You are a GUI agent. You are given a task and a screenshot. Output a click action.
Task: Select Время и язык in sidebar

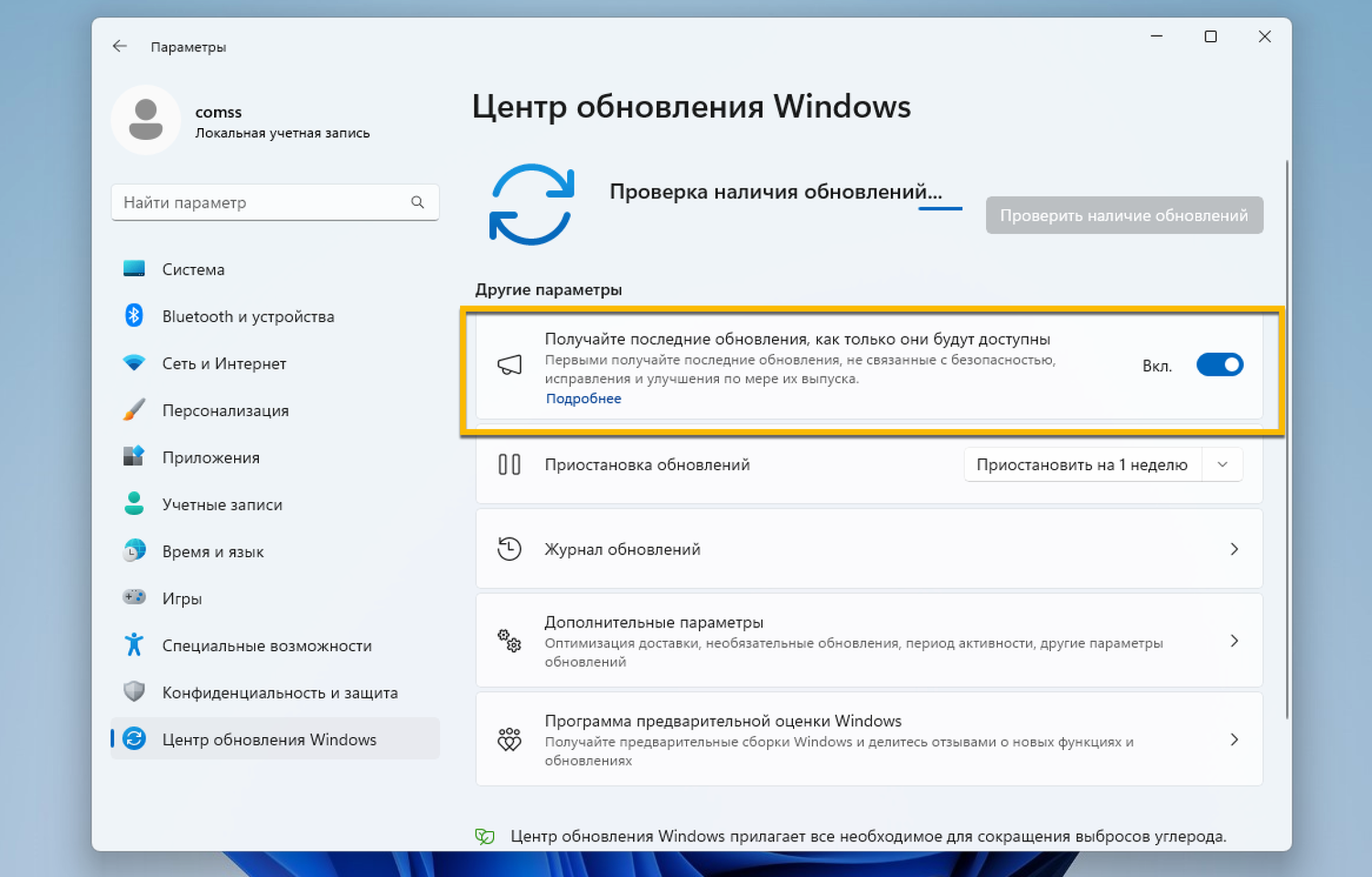[x=275, y=551]
